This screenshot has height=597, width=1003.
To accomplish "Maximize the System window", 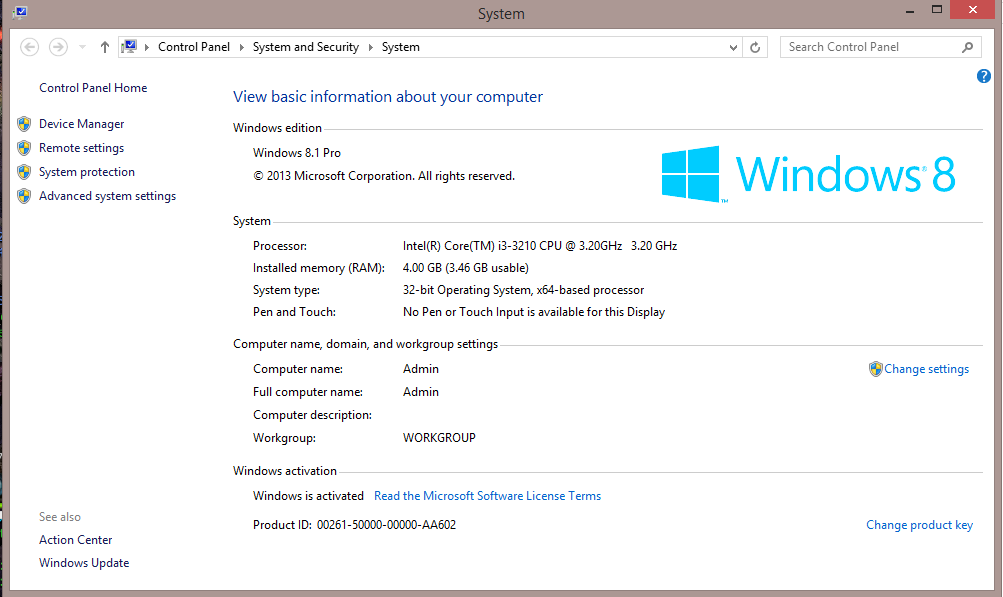I will point(936,10).
